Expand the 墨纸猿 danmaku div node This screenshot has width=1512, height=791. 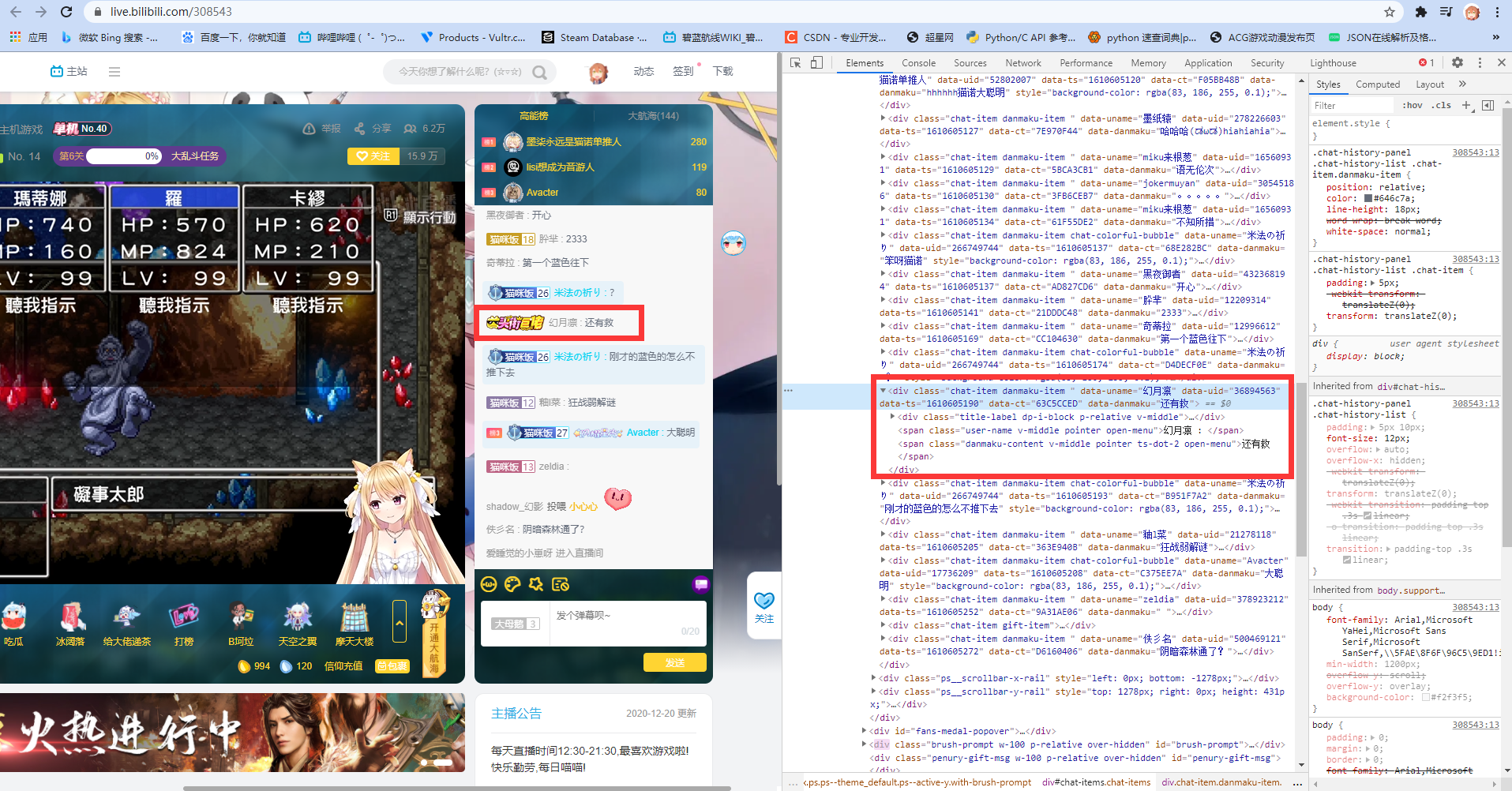pyautogui.click(x=883, y=118)
